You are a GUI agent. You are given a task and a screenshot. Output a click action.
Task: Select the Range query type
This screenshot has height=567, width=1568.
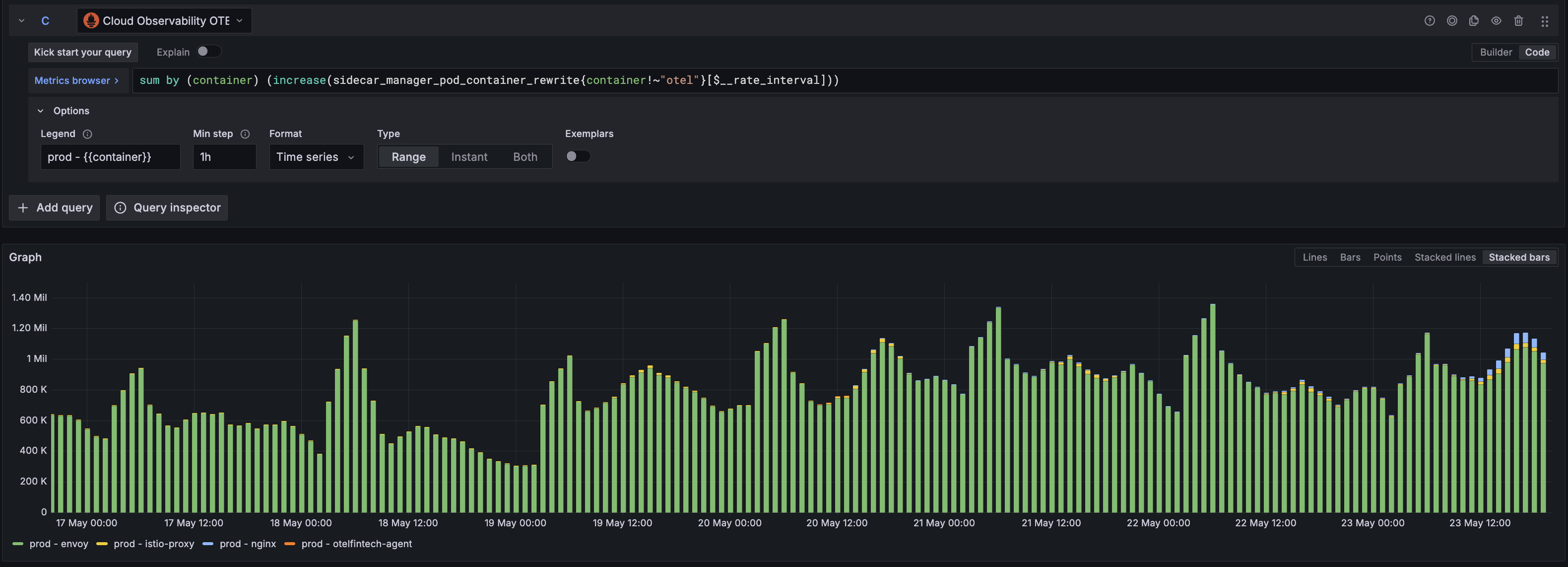click(408, 157)
